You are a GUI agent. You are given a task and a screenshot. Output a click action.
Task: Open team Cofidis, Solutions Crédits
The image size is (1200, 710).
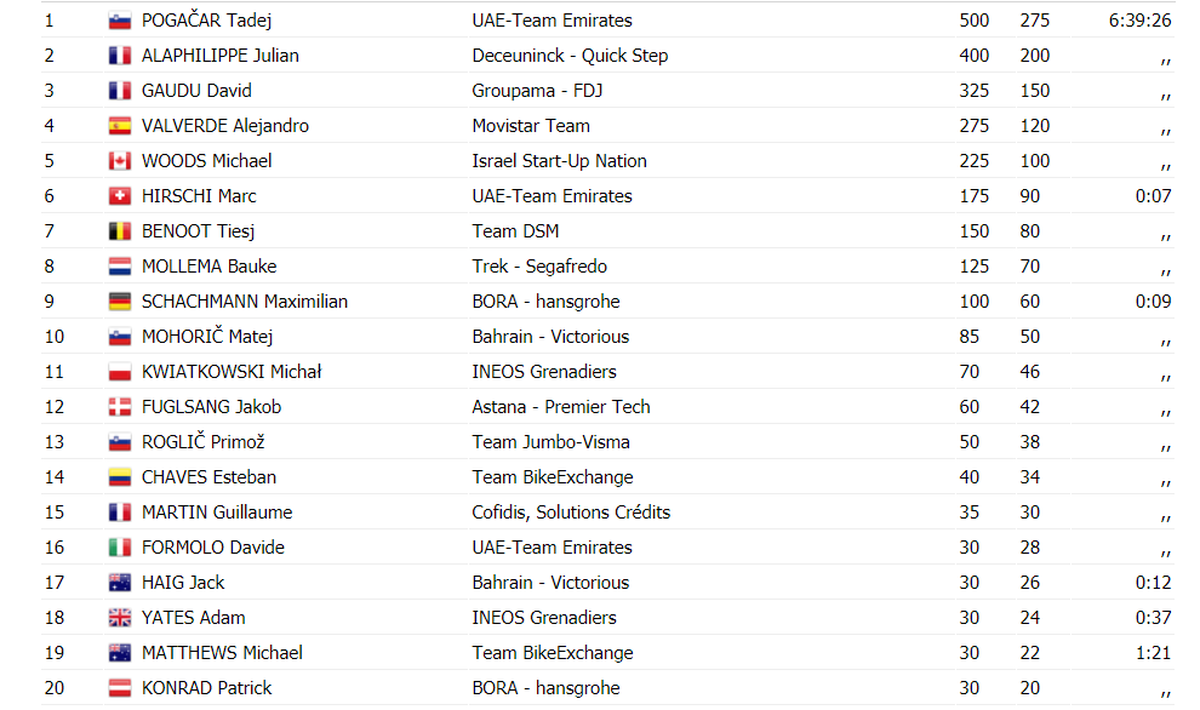pos(571,512)
